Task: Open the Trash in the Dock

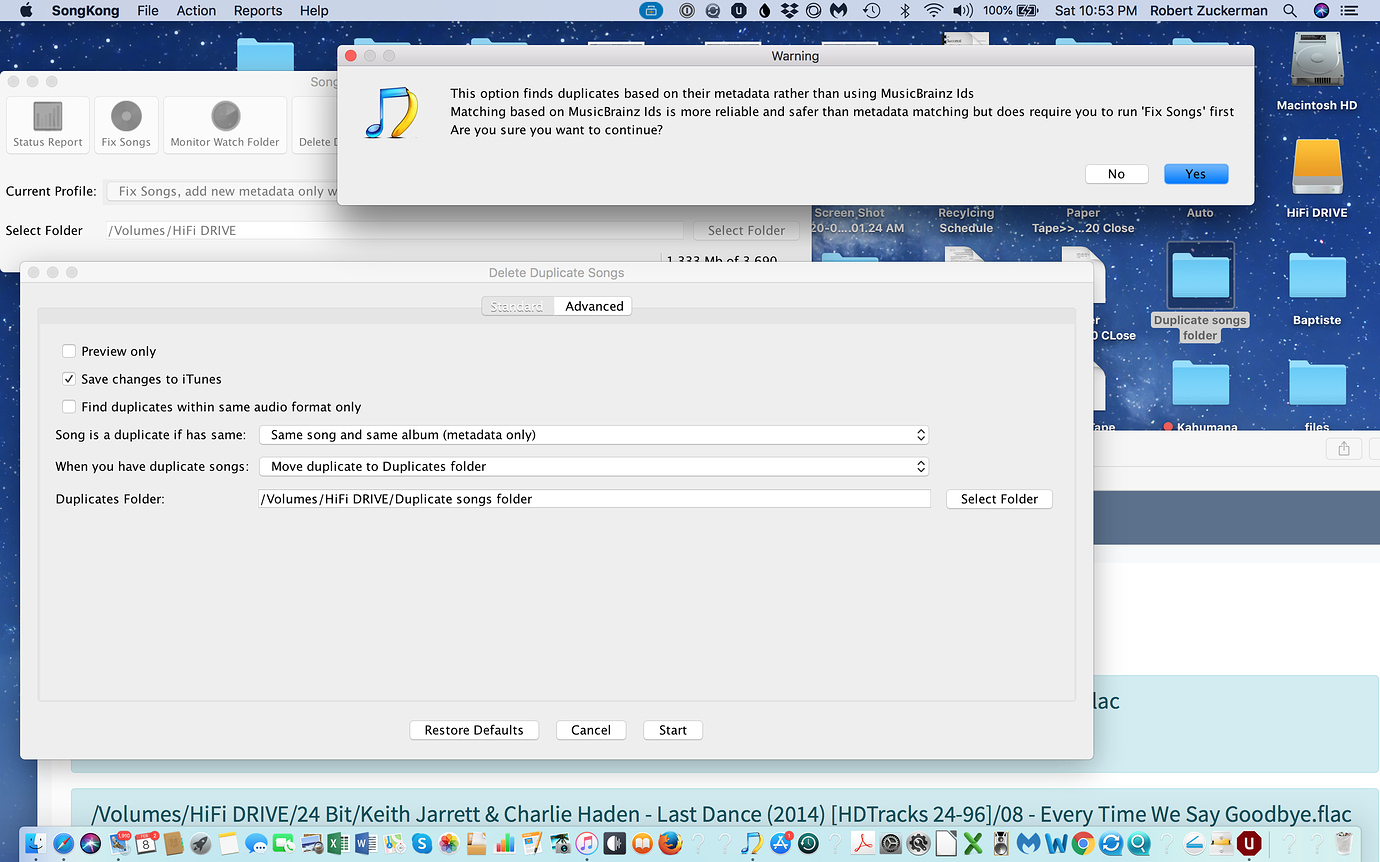Action: 1343,843
